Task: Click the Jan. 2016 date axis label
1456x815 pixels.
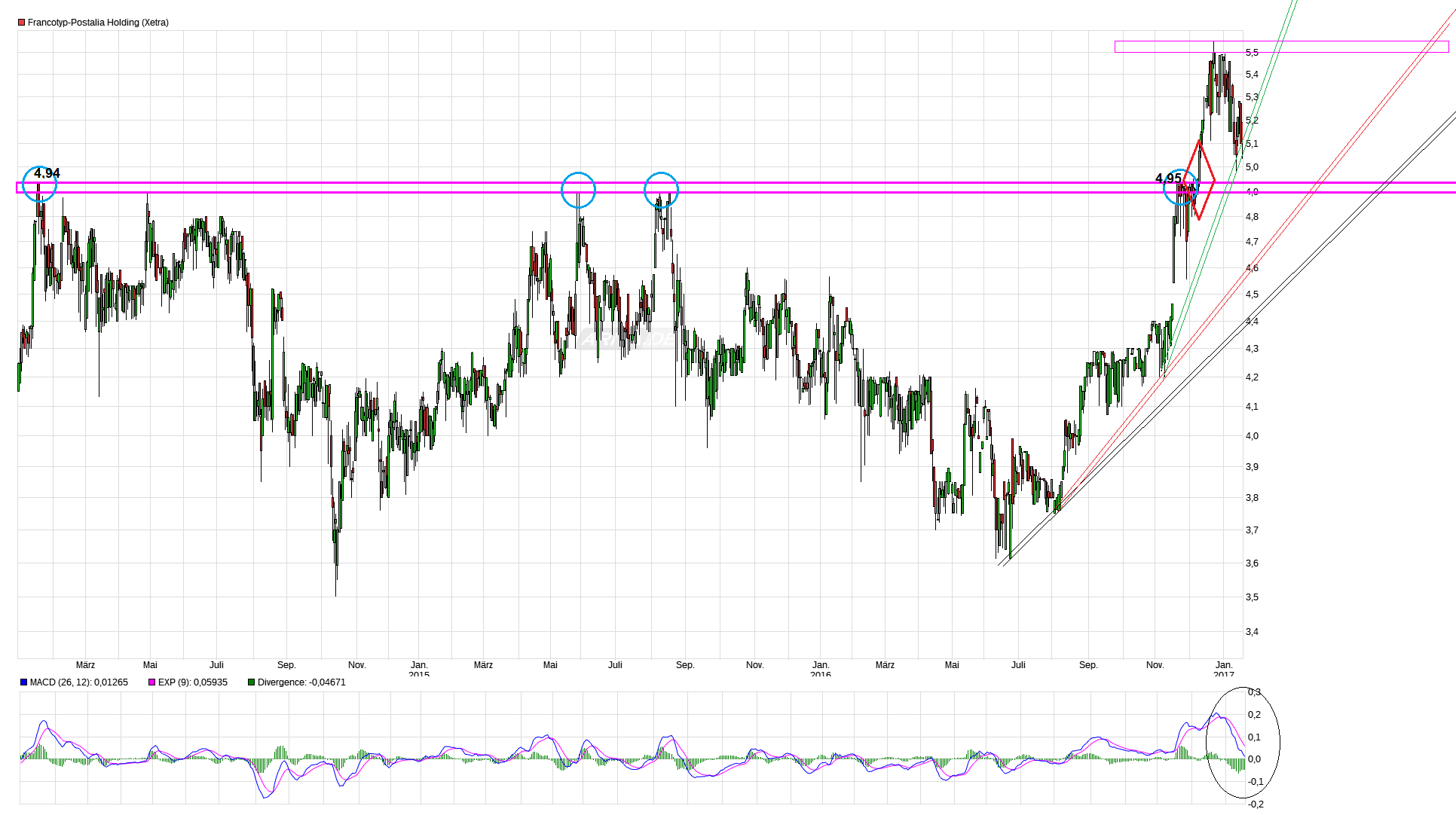Action: point(821,667)
